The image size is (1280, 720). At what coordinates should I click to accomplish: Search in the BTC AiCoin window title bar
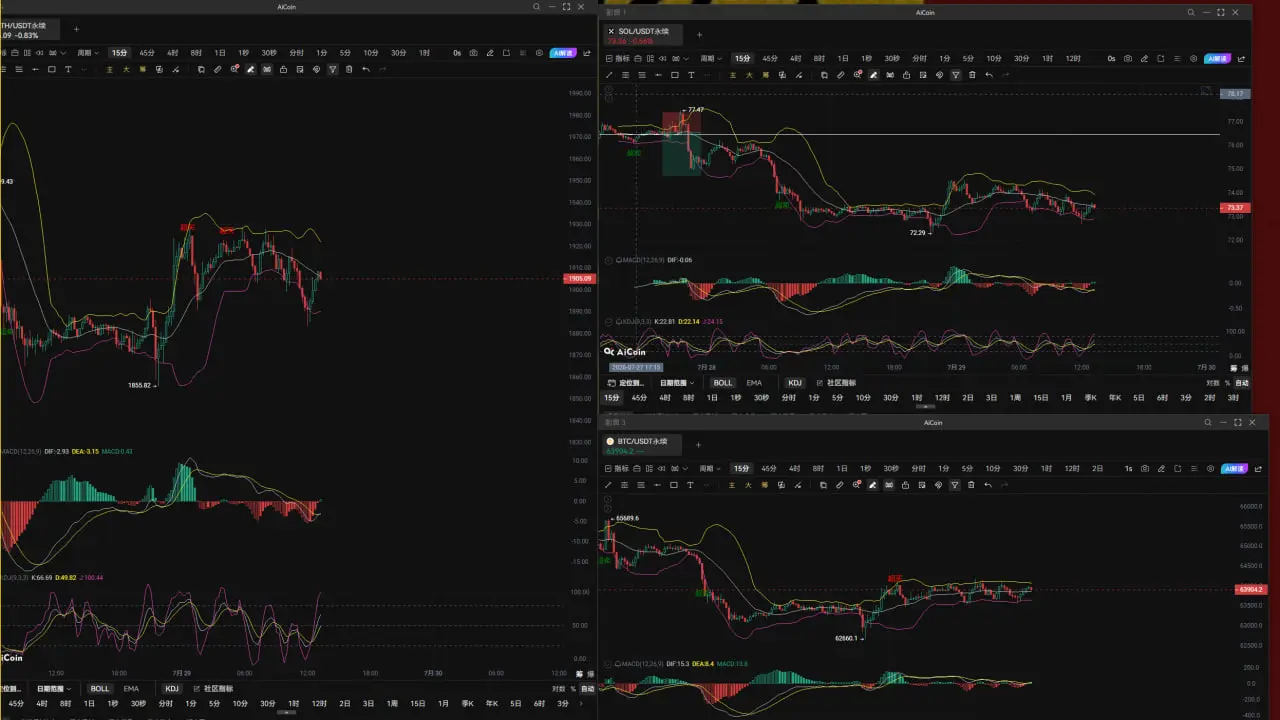1209,422
